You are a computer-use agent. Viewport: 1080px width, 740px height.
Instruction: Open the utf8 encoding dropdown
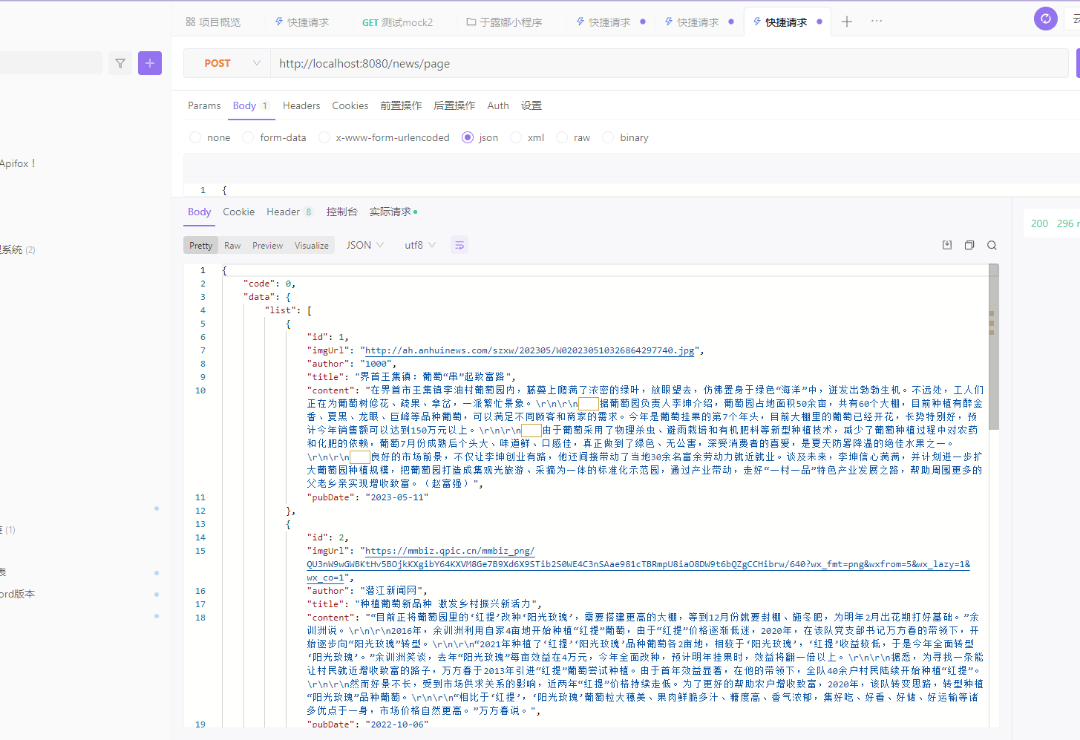pos(420,245)
